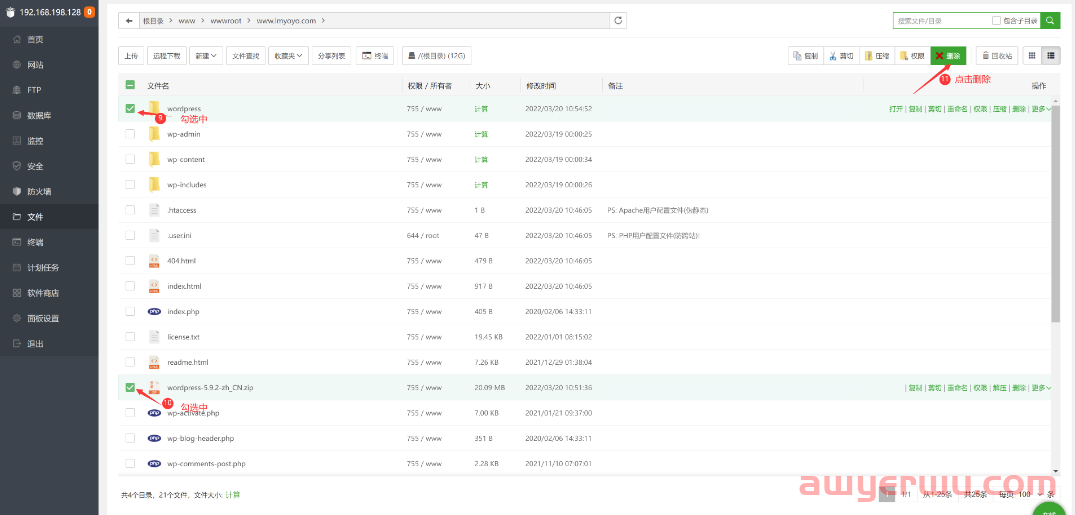Click the refresh icon next to the path bar
1075x515 pixels.
click(x=618, y=21)
